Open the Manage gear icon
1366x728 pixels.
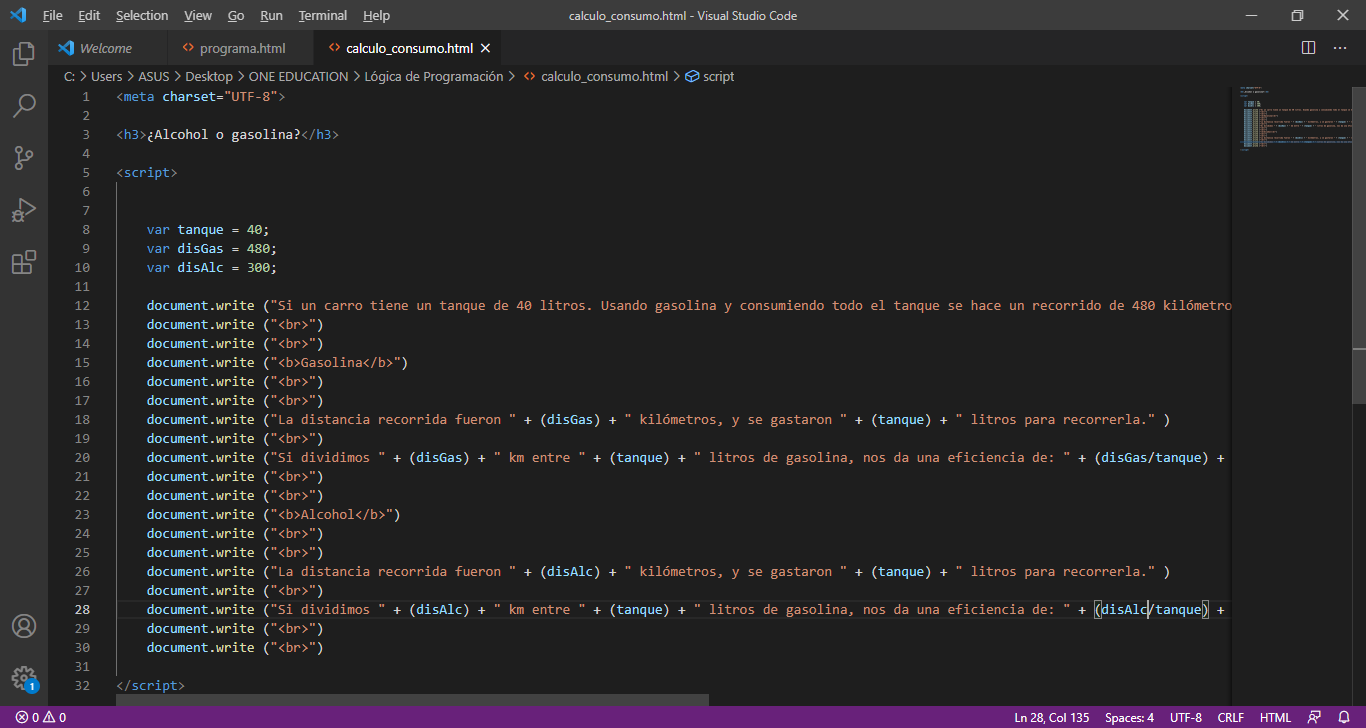point(24,679)
